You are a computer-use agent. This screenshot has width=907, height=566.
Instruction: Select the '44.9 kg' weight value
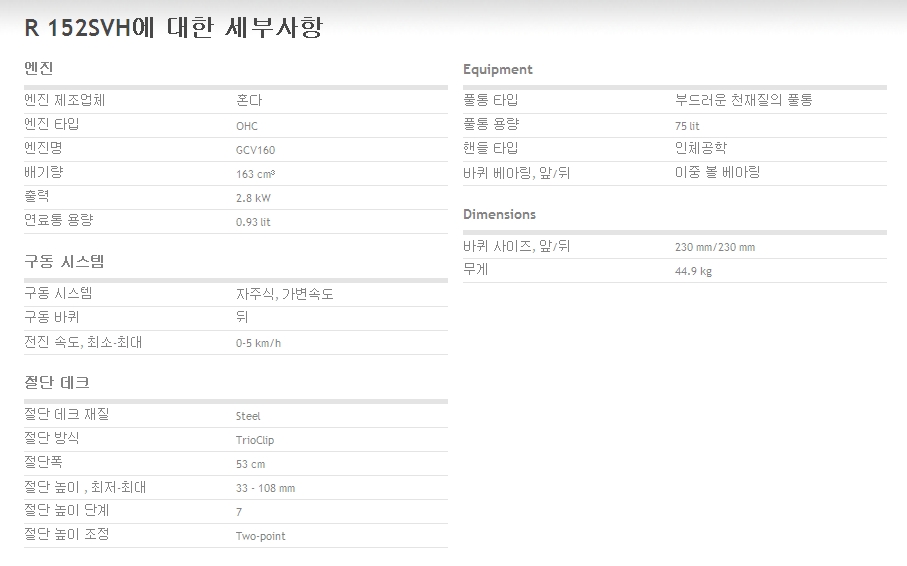point(693,271)
